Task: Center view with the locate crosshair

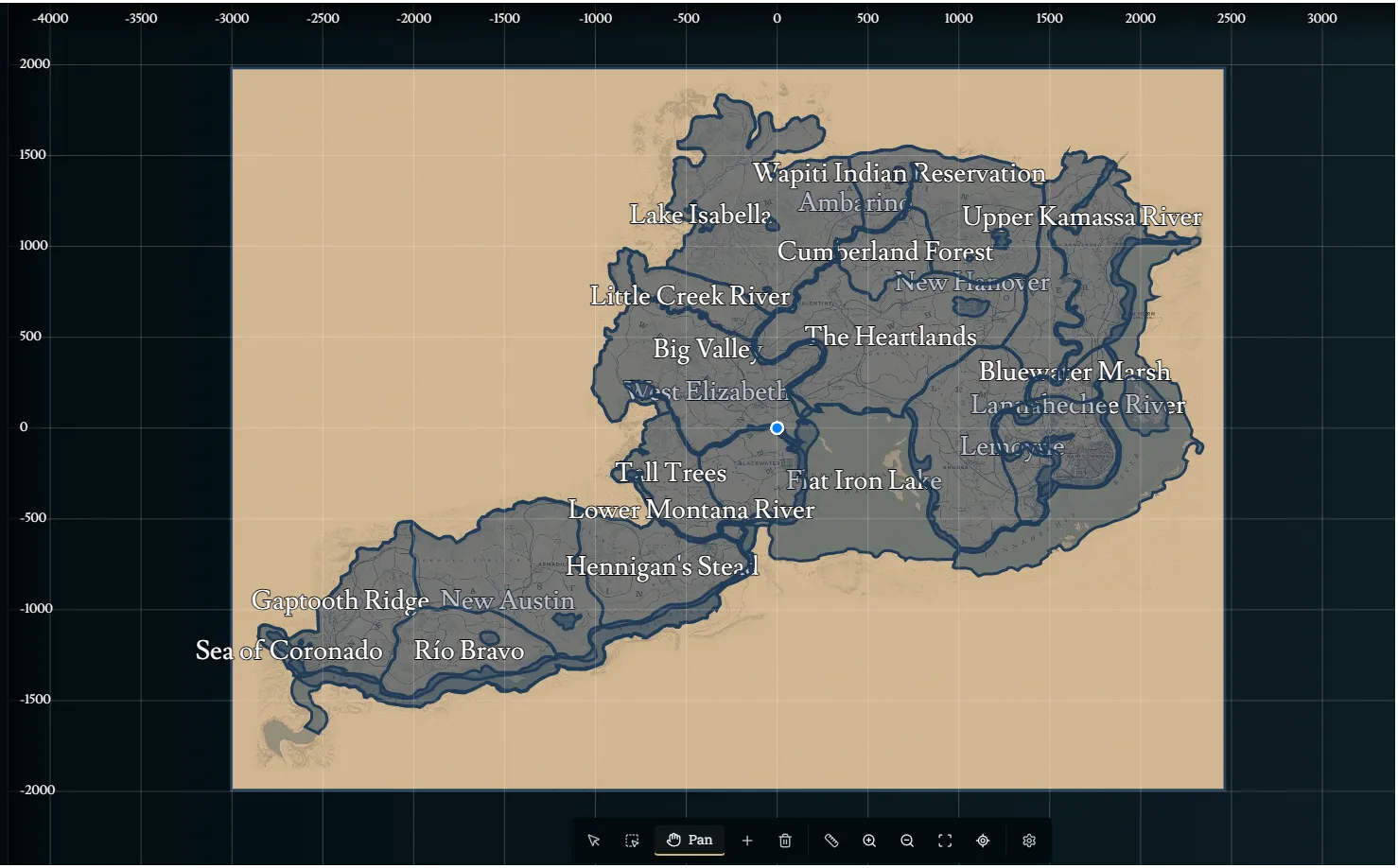Action: [982, 841]
